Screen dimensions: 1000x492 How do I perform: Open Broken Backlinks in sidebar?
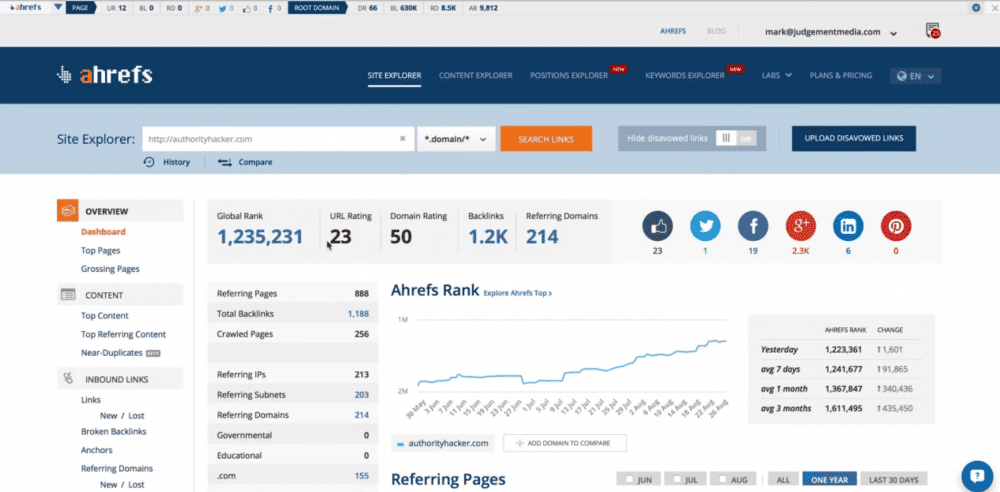pyautogui.click(x=114, y=431)
